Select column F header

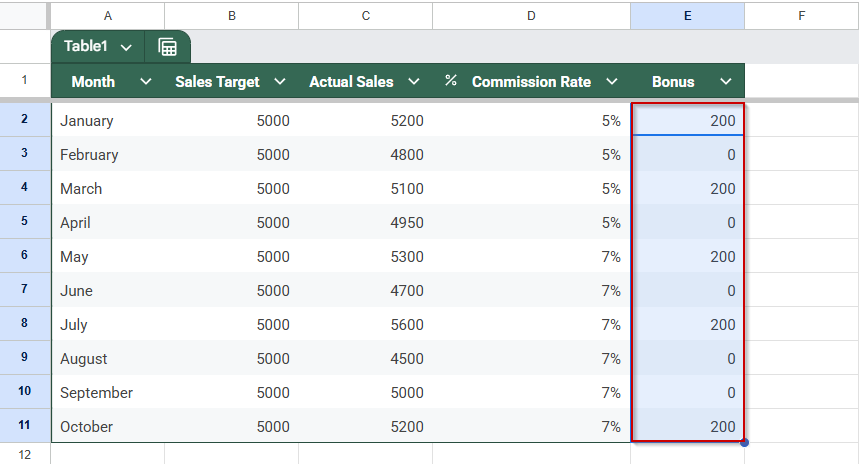(x=801, y=16)
